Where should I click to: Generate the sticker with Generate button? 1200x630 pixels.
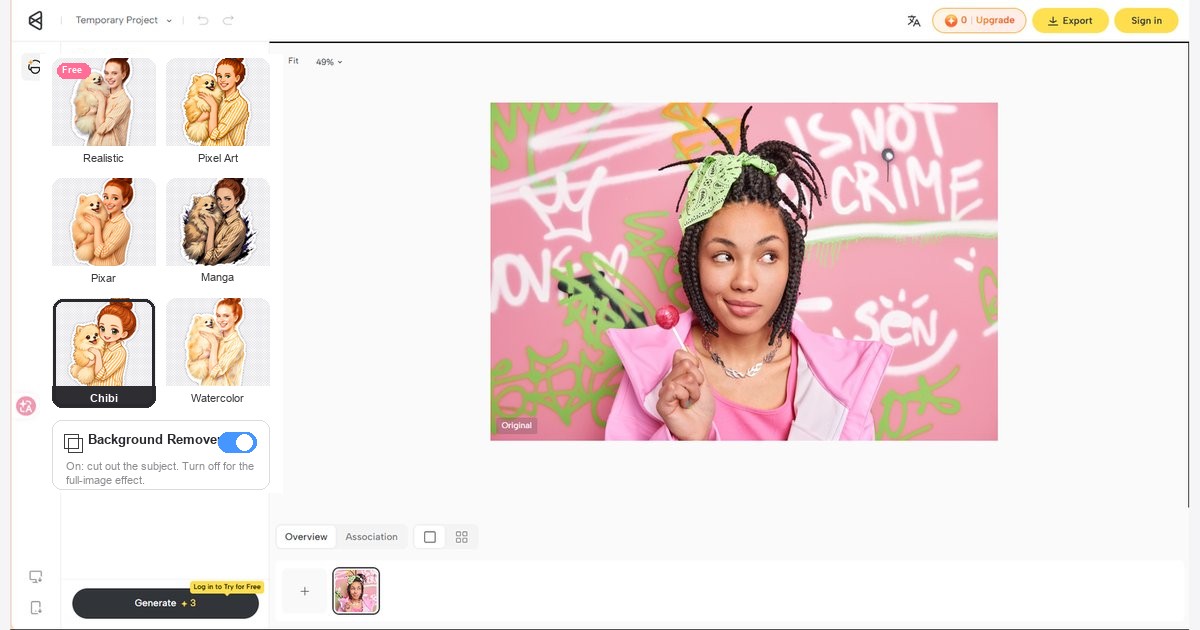165,603
